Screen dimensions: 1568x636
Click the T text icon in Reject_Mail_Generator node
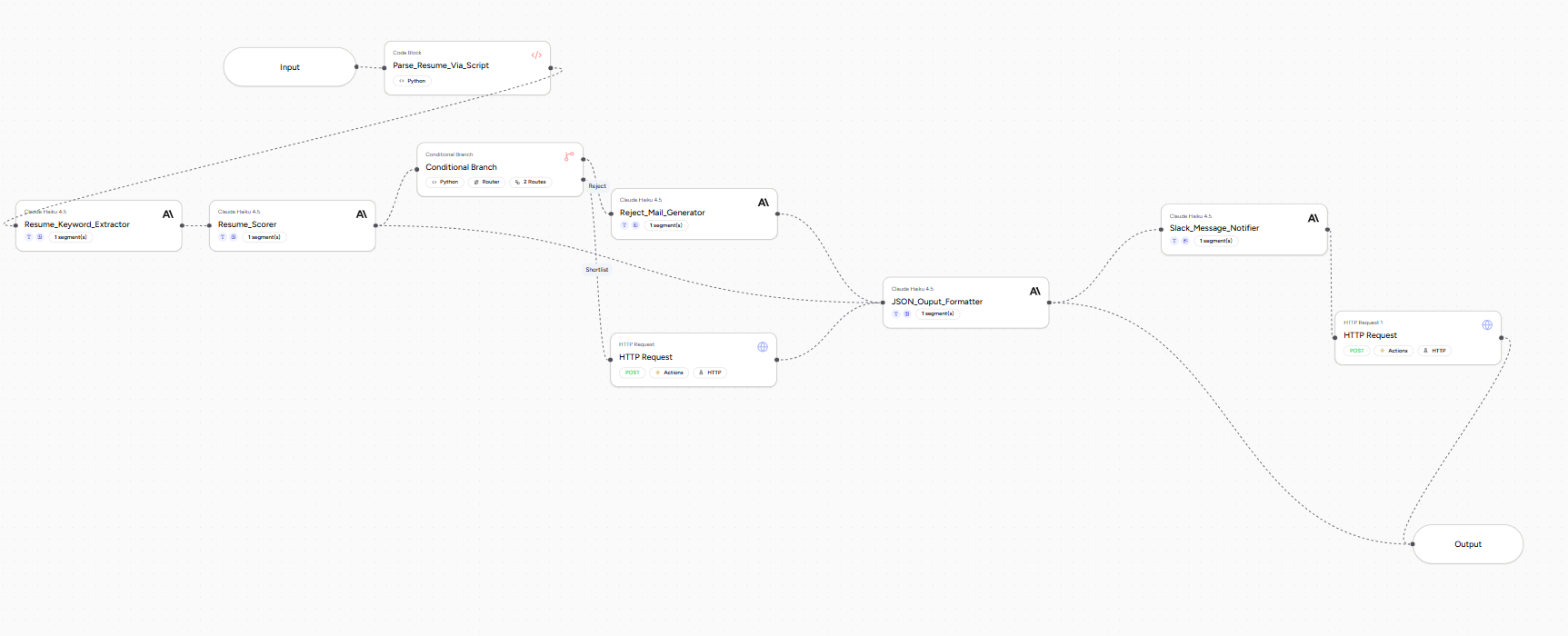[x=624, y=225]
